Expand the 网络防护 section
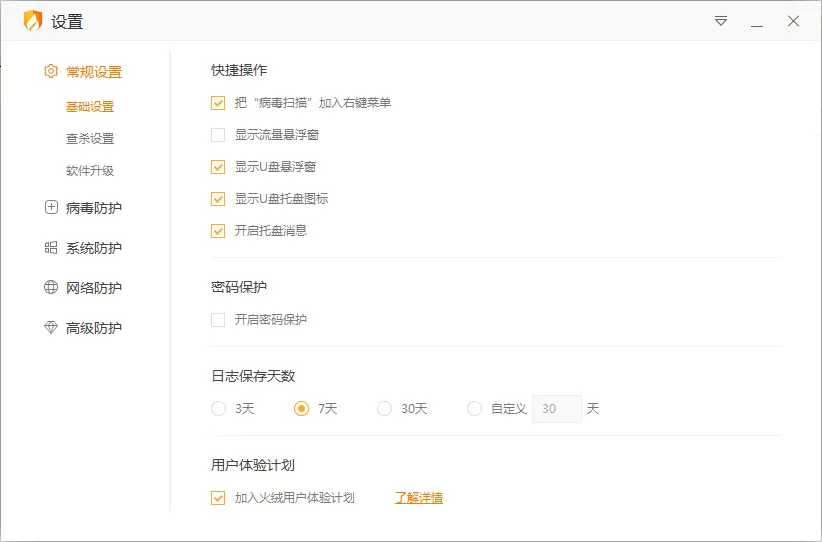This screenshot has height=542, width=822. click(x=93, y=288)
